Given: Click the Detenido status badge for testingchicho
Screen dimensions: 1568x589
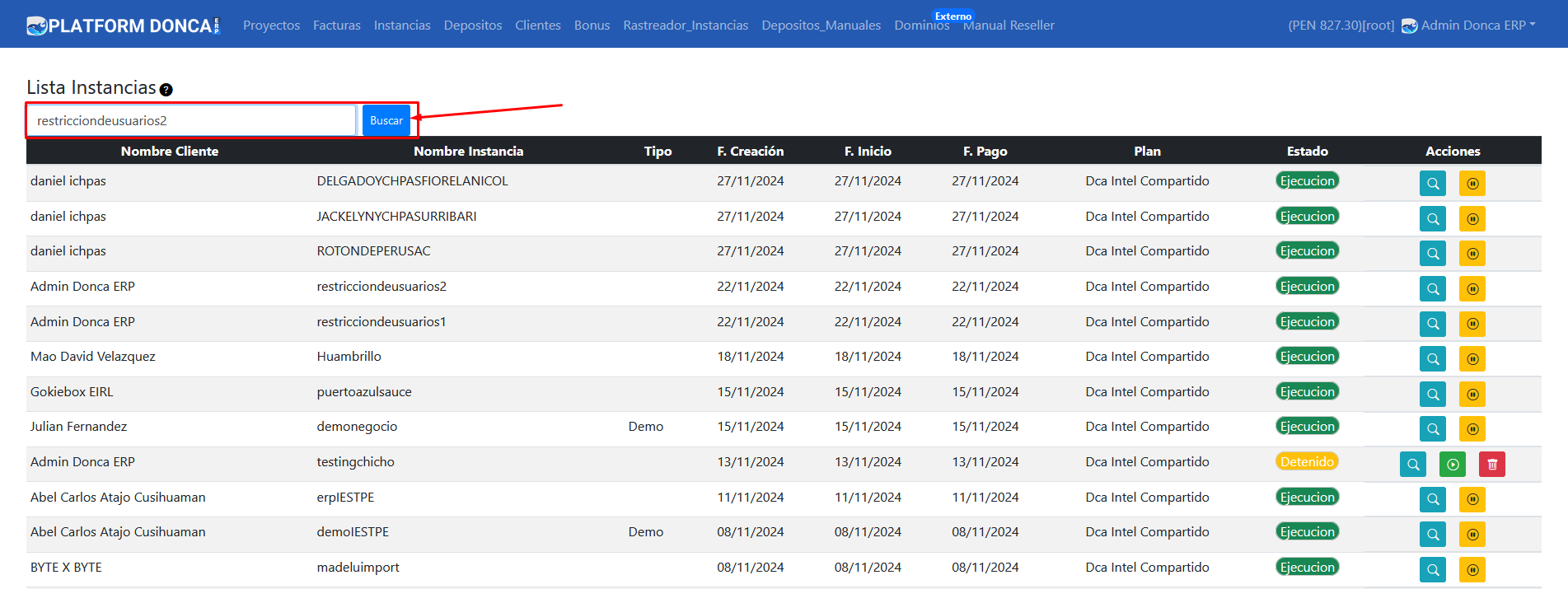Looking at the screenshot, I should (1307, 462).
